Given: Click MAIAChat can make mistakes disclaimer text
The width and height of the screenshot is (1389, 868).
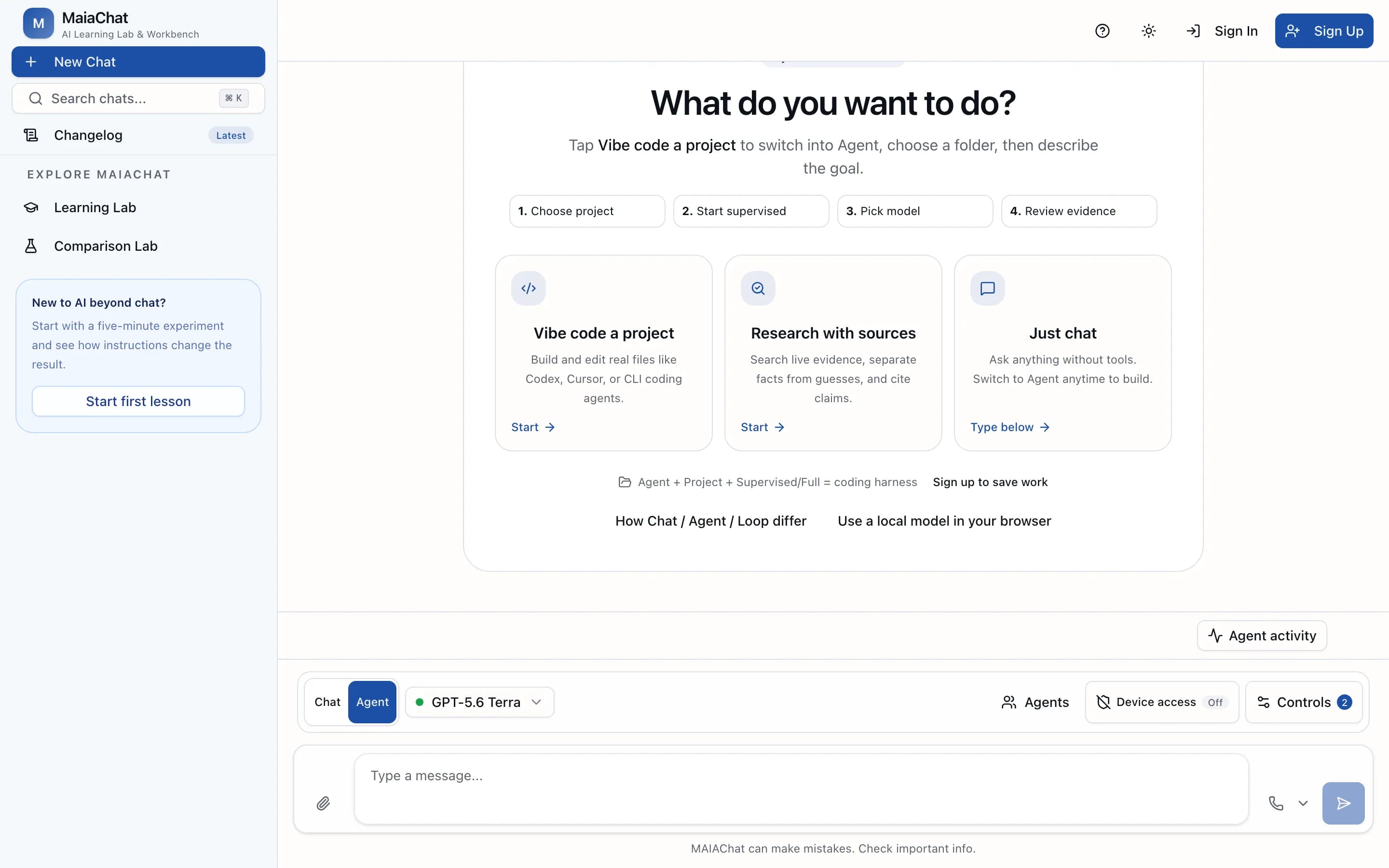Looking at the screenshot, I should tap(833, 849).
